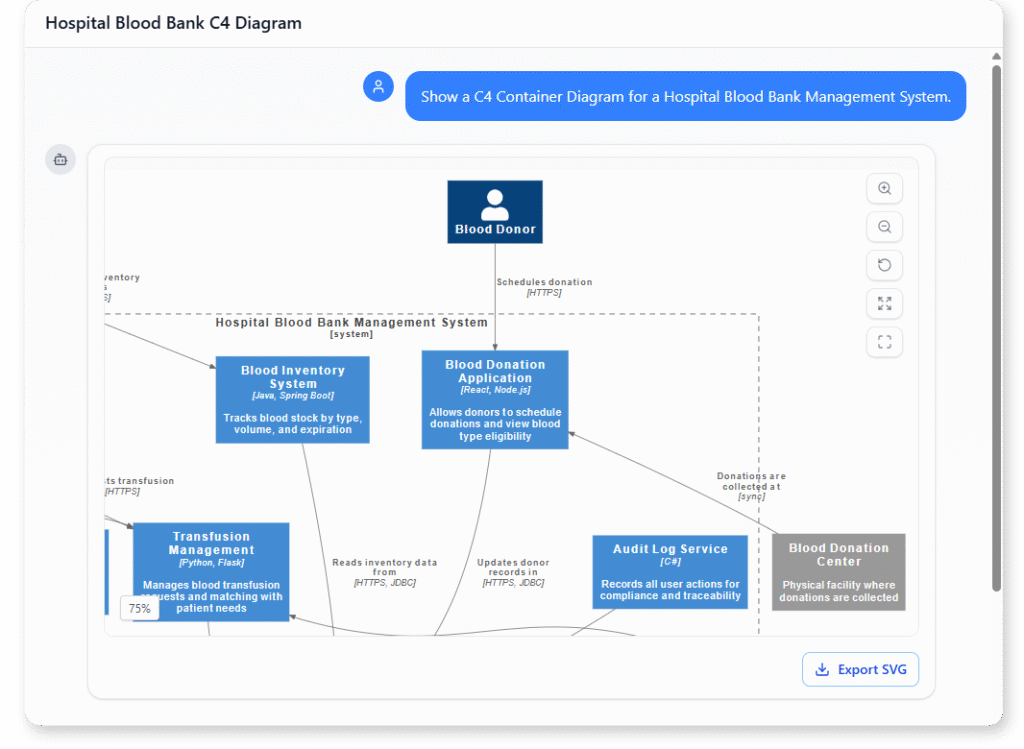The height and width of the screenshot is (749, 1024).
Task: Open the bot assistant icon on the left
Action: (60, 160)
